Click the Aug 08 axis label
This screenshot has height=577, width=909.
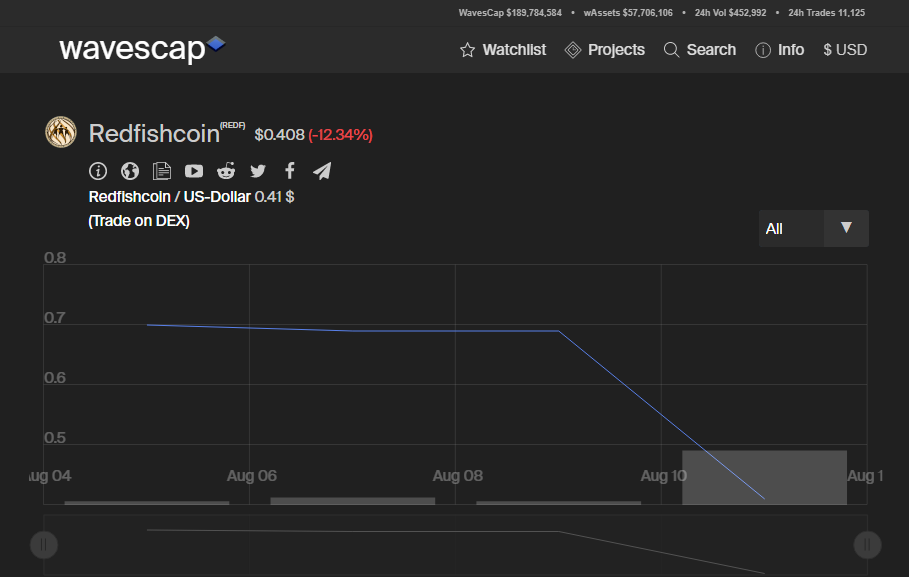(457, 476)
